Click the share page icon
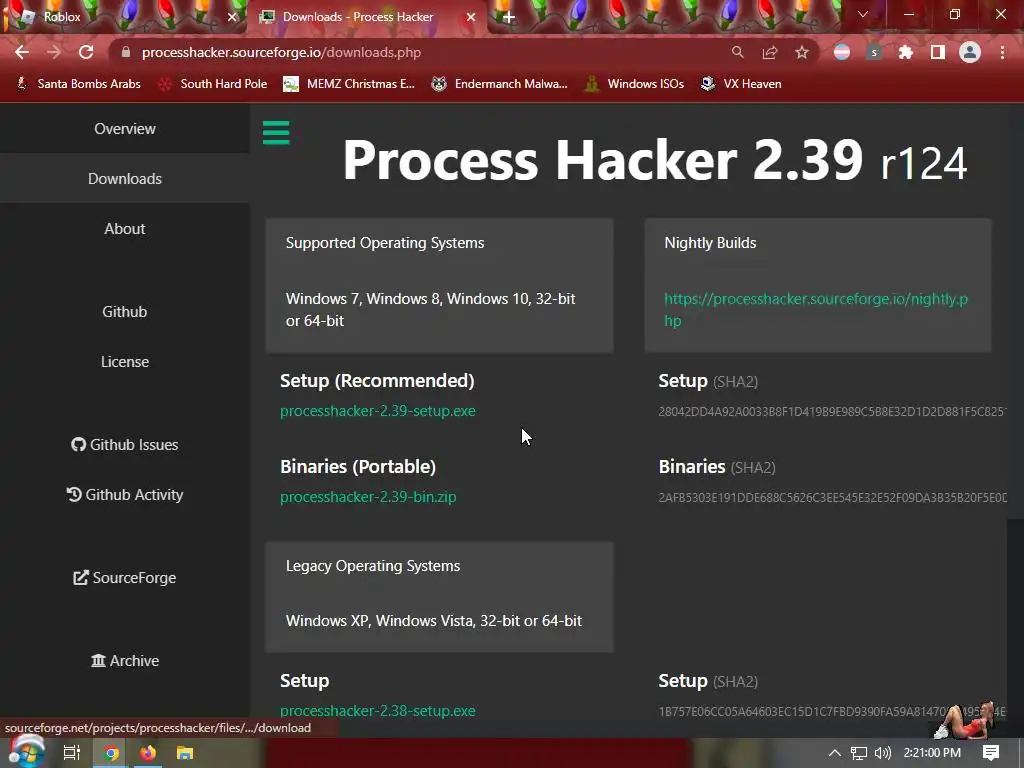 [770, 52]
